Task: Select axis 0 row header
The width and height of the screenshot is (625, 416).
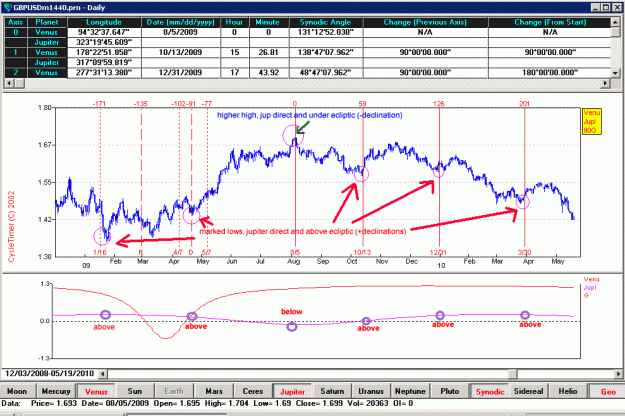Action: click(16, 32)
